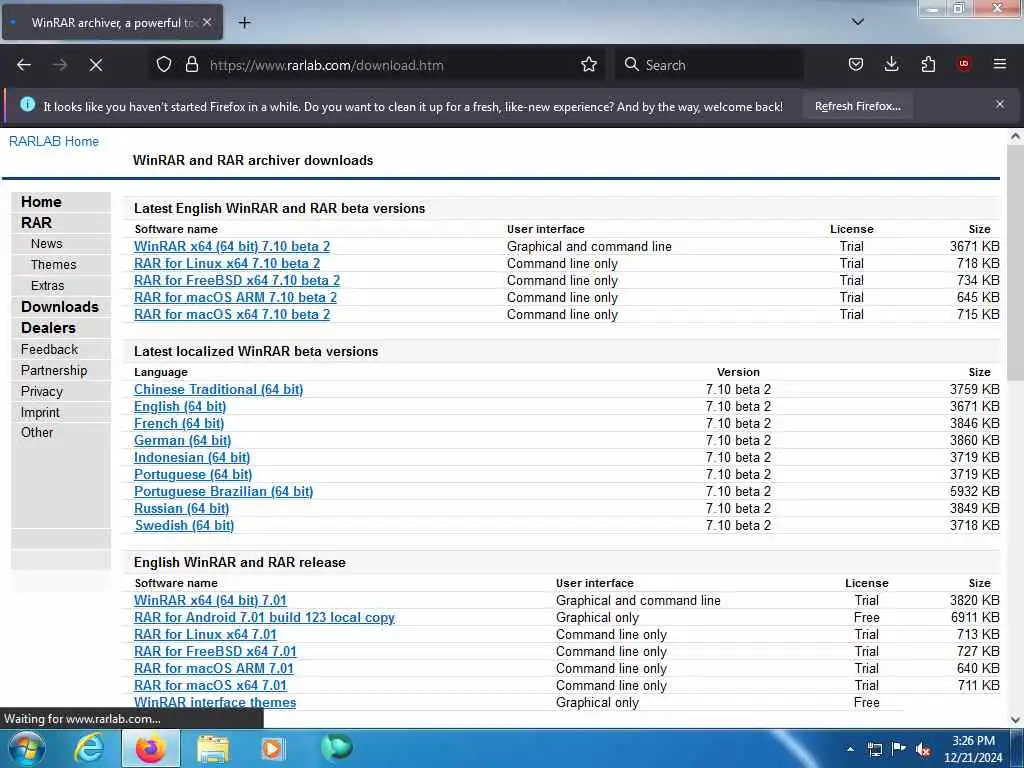
Task: Click the page vertical scrollbar thumb
Action: pyautogui.click(x=1015, y=263)
